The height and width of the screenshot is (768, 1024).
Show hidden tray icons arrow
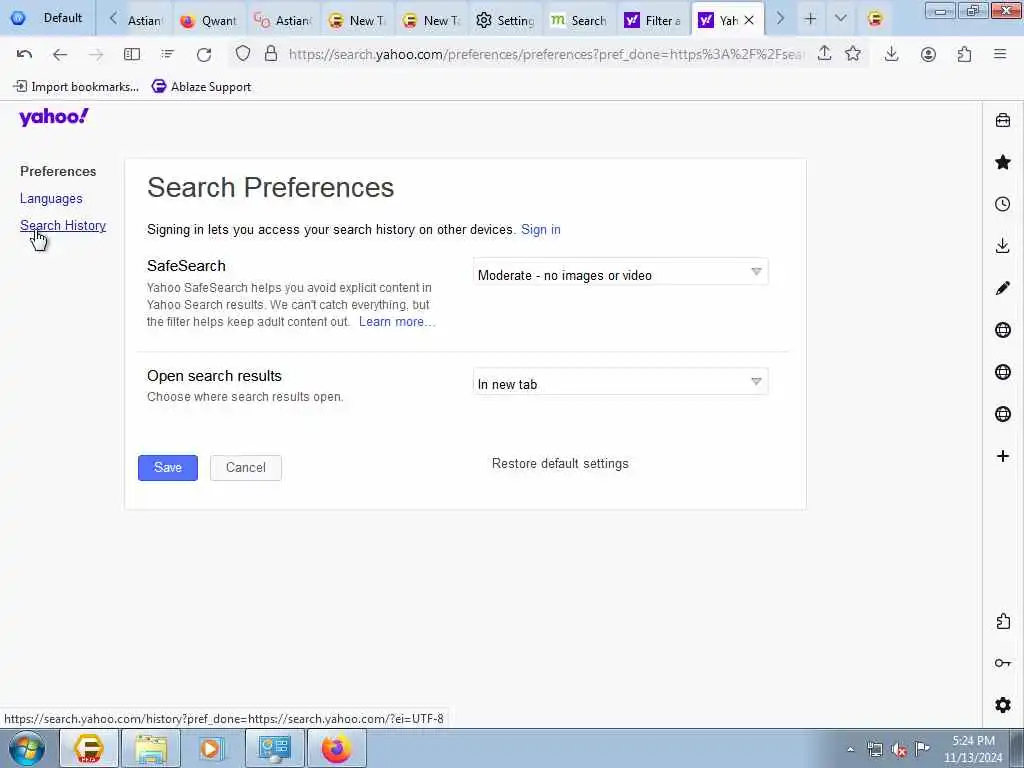click(x=850, y=749)
